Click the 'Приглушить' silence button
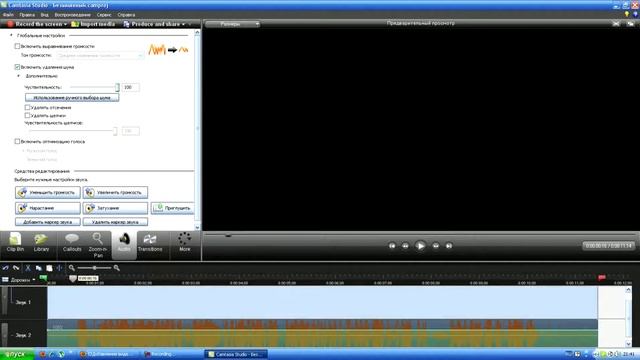The height and width of the screenshot is (360, 640). pyautogui.click(x=173, y=208)
